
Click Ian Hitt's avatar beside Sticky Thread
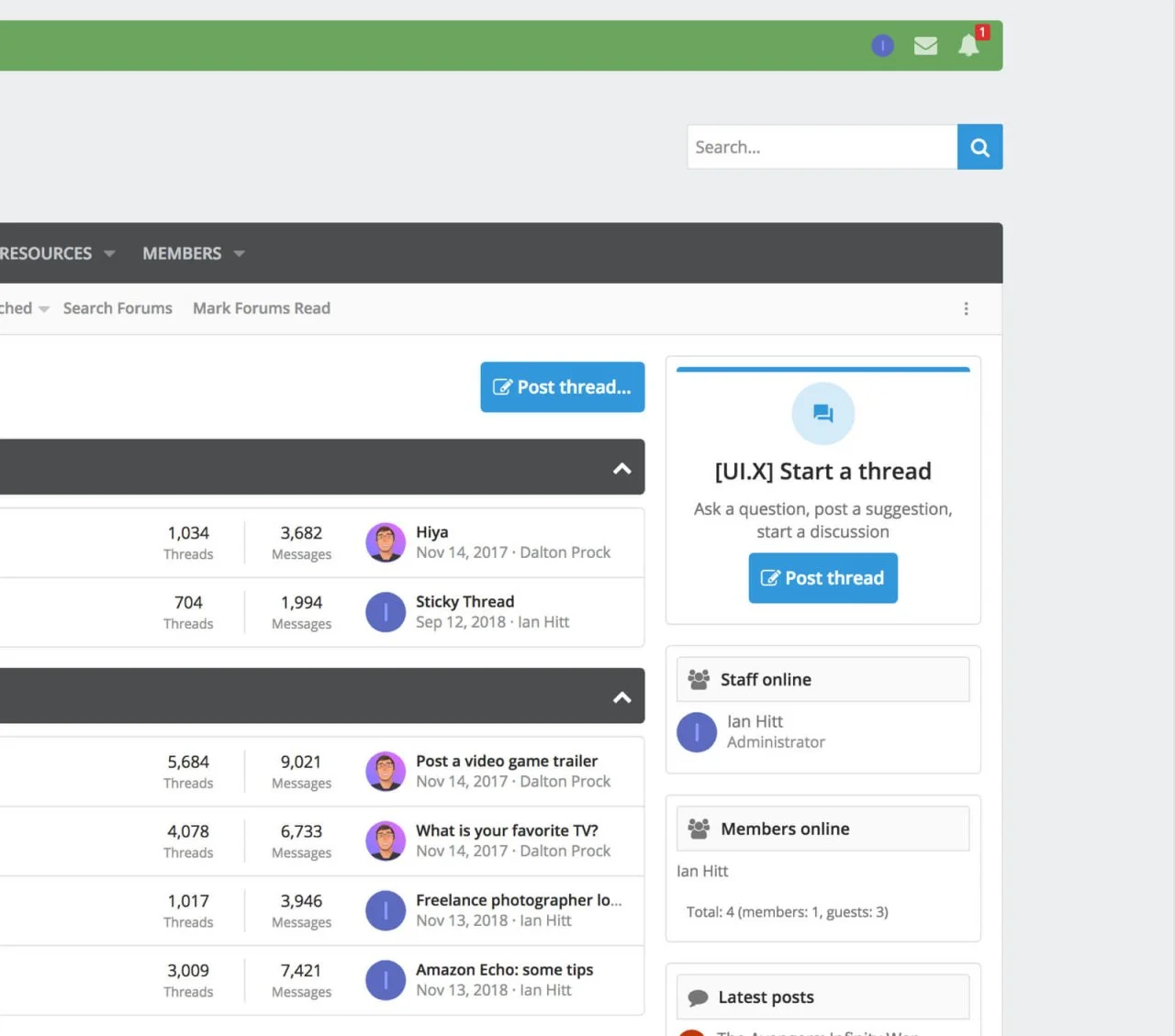pyautogui.click(x=386, y=612)
